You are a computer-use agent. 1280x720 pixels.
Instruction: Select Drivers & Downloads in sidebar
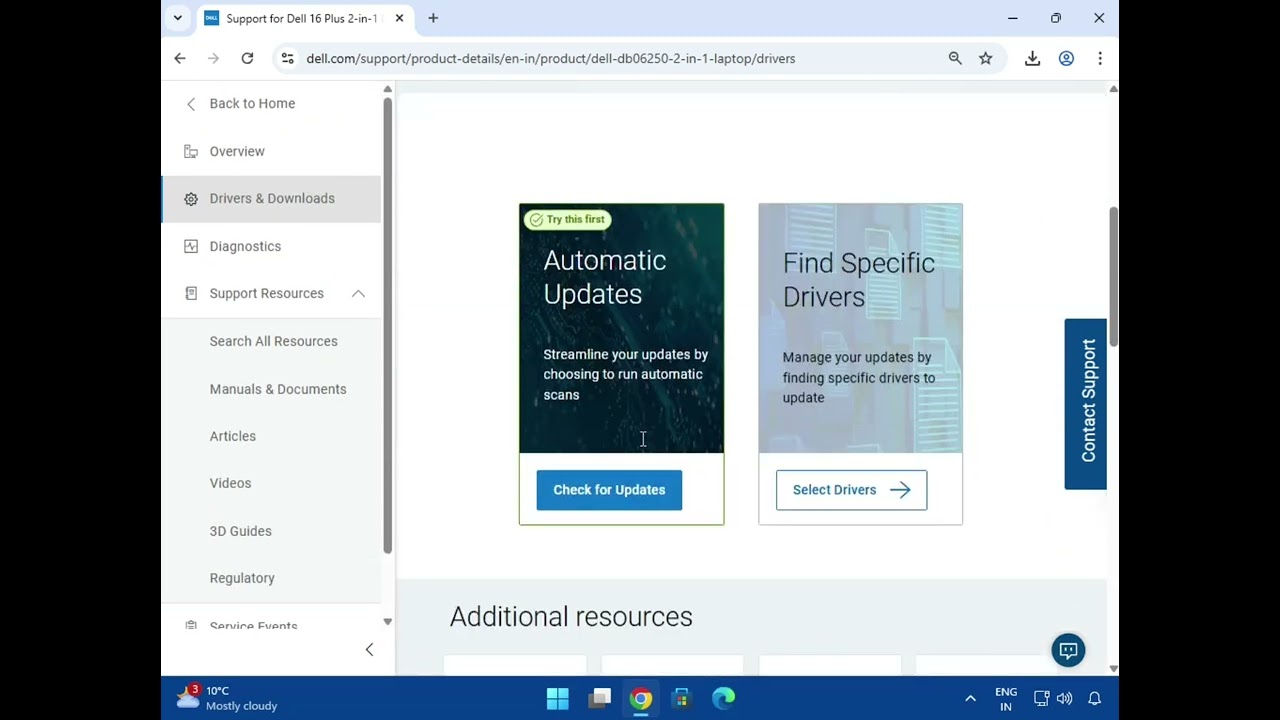272,199
